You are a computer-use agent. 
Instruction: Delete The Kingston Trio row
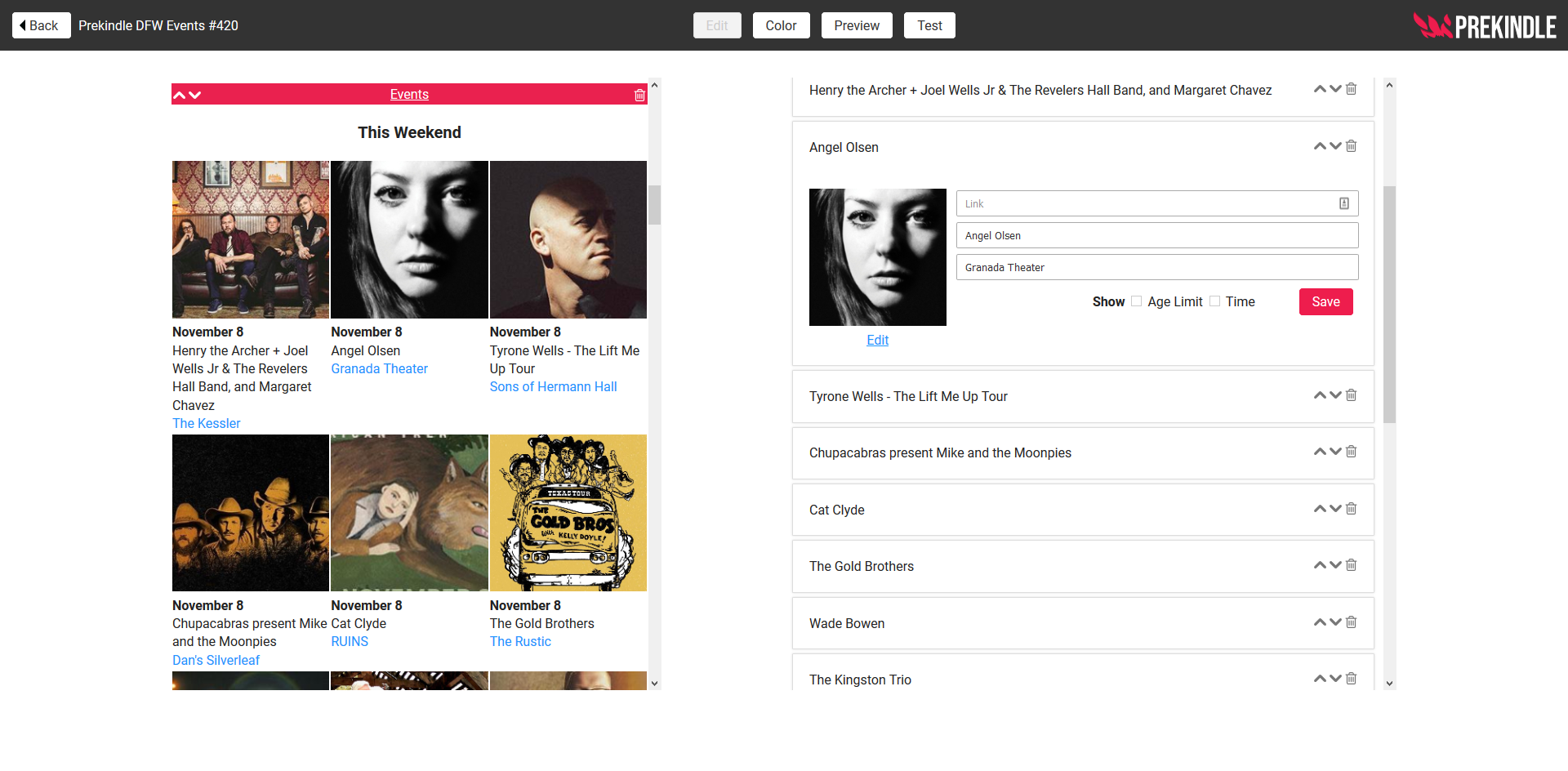tap(1351, 679)
